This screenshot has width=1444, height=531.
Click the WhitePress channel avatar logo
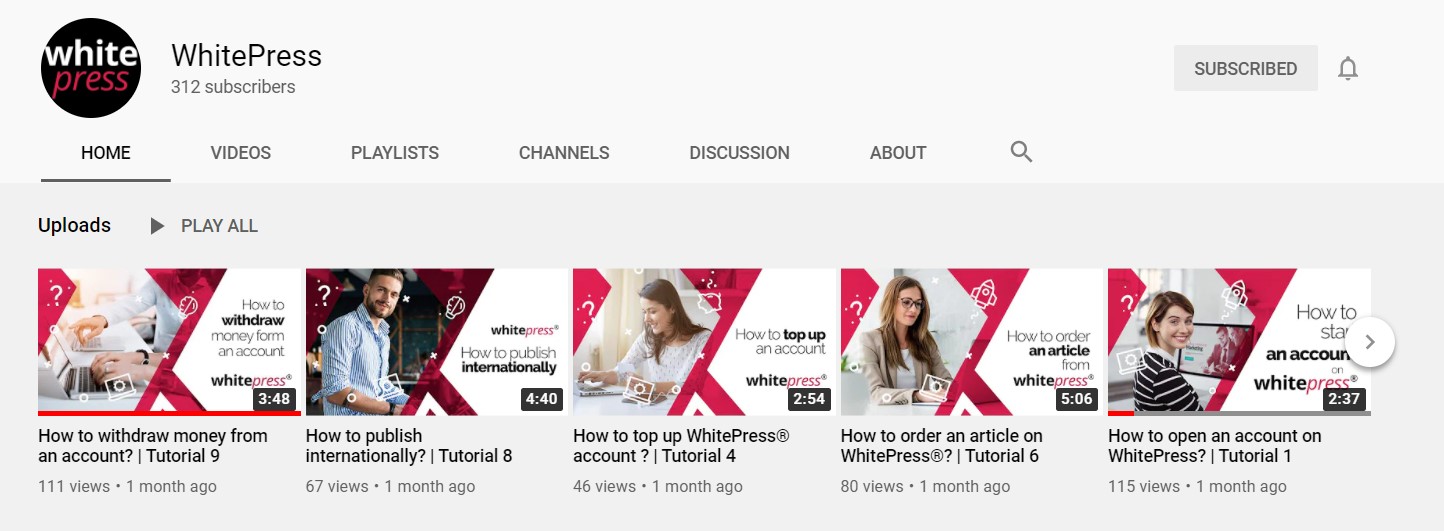(91, 68)
